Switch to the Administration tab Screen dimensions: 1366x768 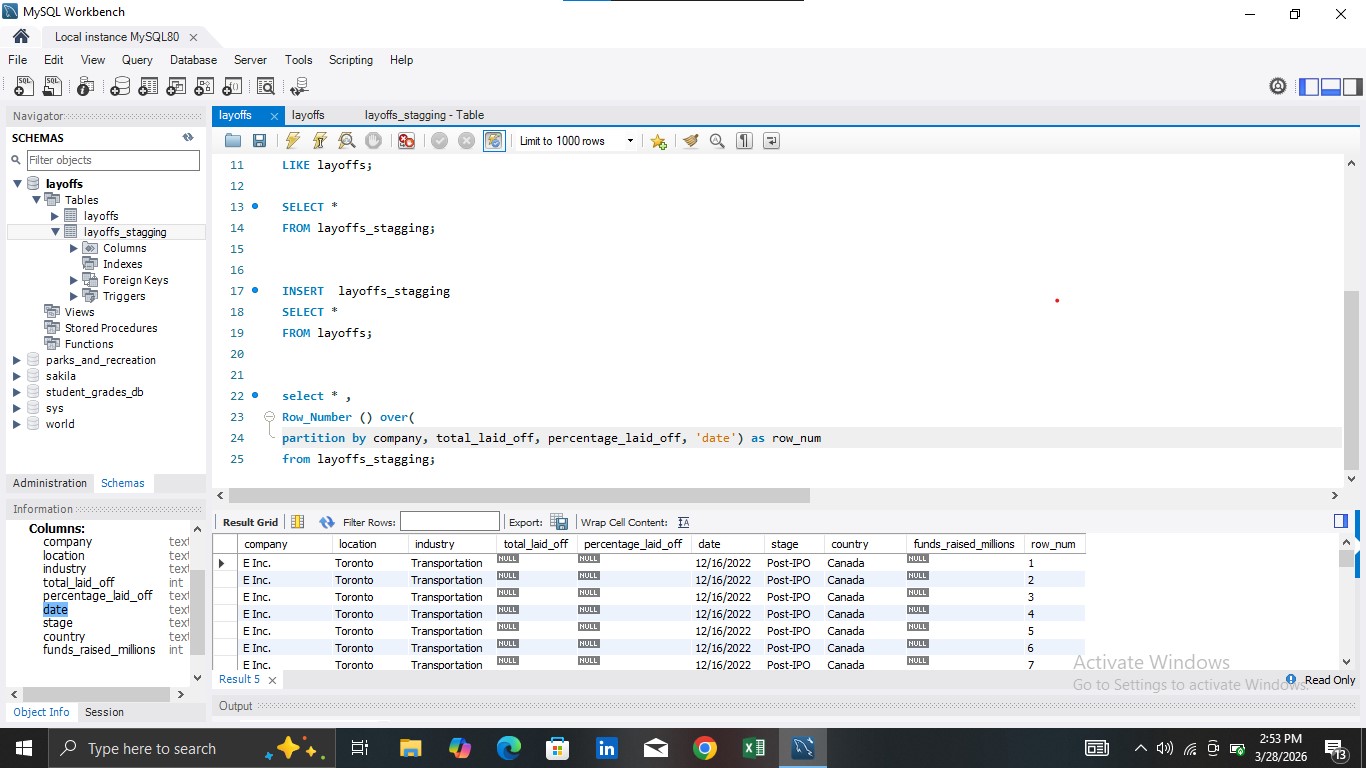click(50, 483)
